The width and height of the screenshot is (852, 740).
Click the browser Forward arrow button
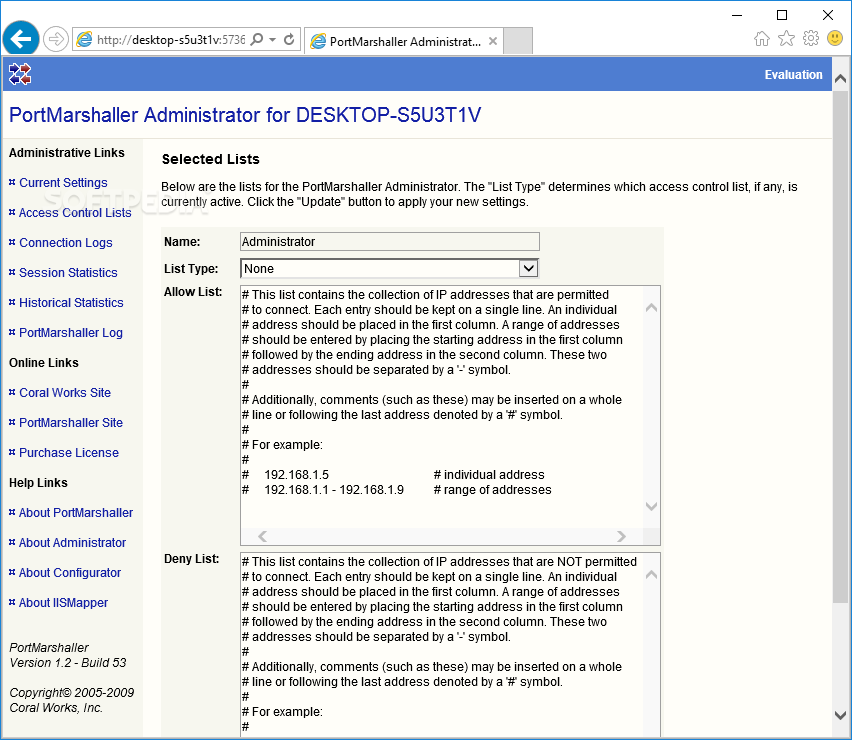[x=55, y=39]
